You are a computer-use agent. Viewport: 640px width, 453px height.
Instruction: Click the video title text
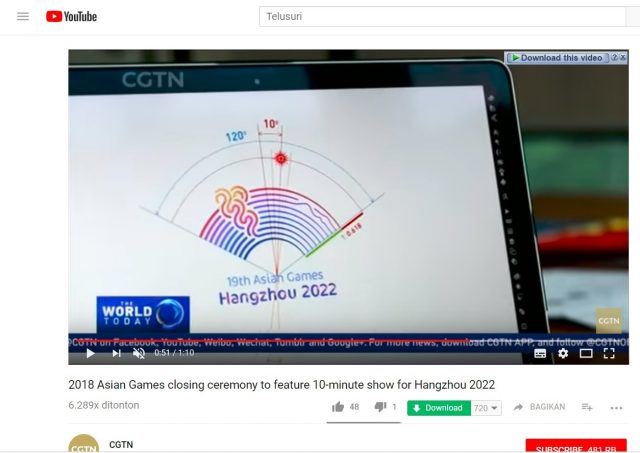282,384
